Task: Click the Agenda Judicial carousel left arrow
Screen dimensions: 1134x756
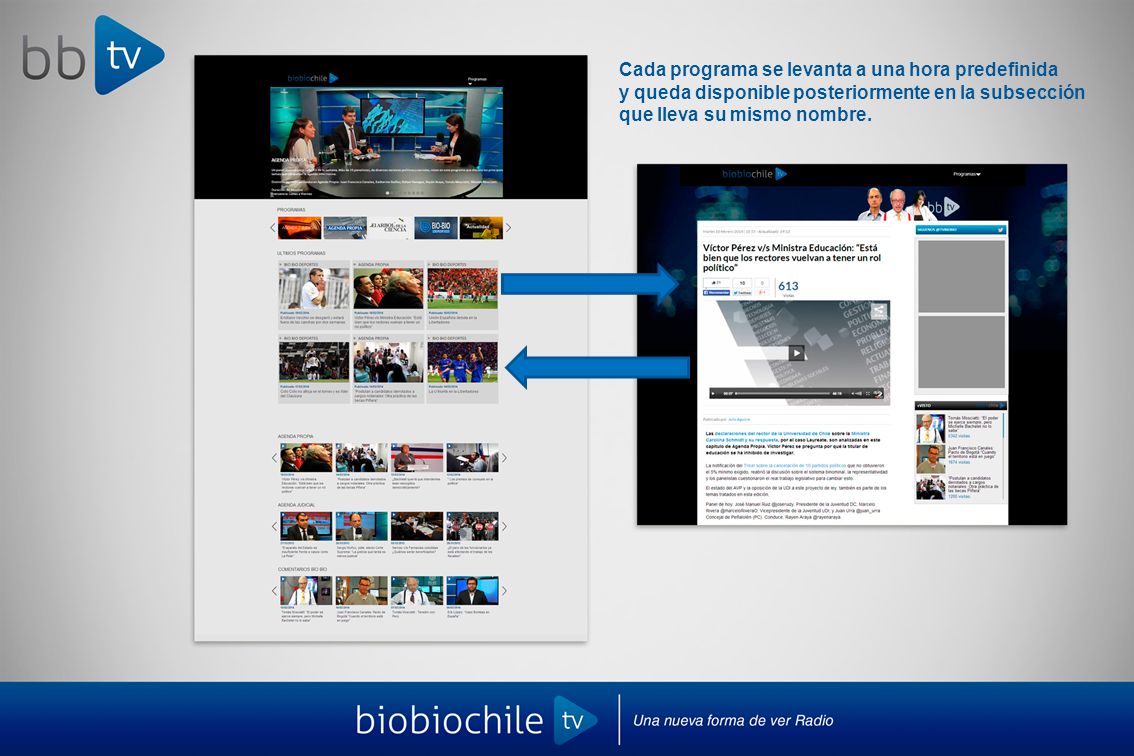Action: 274,526
